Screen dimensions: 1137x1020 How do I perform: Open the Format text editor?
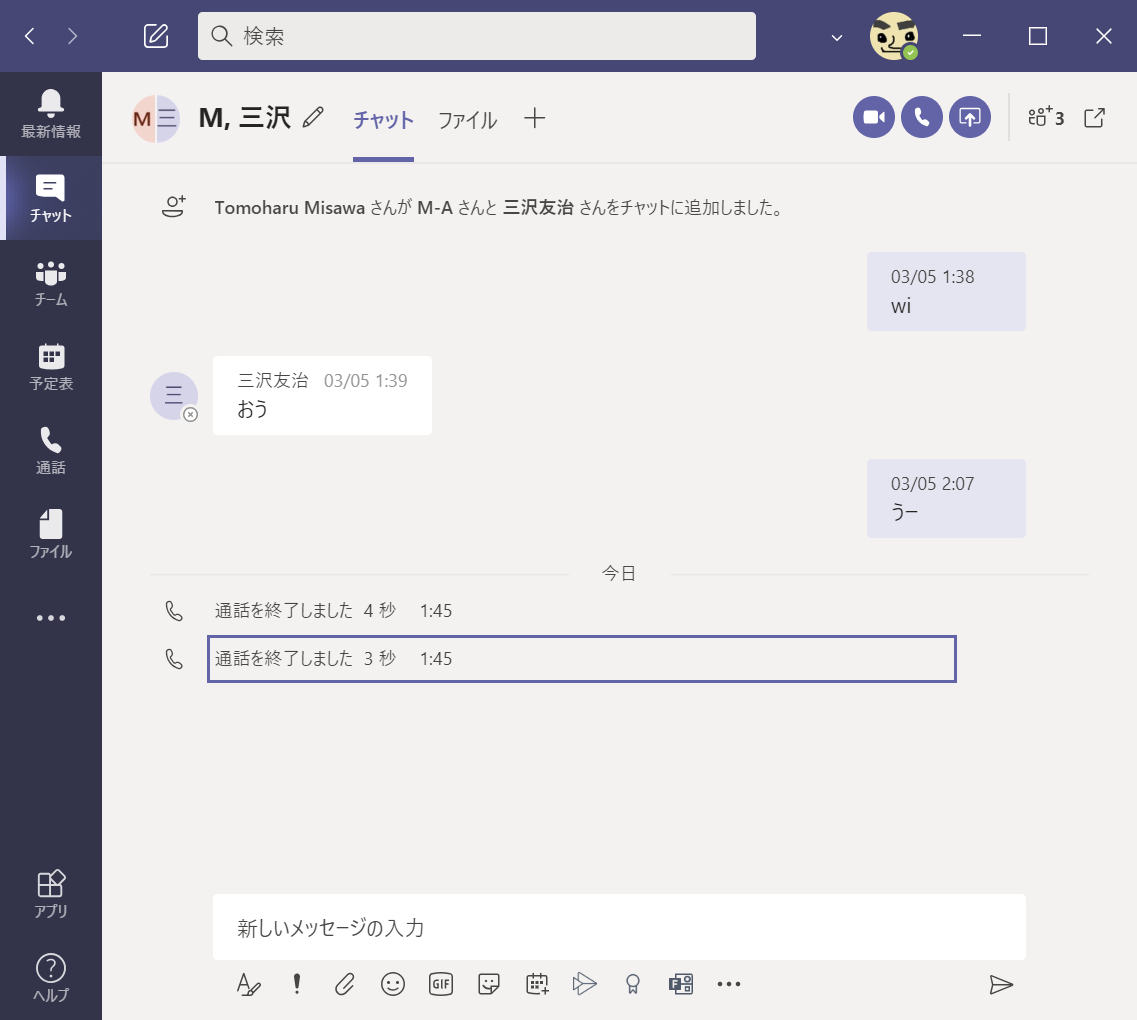point(249,984)
